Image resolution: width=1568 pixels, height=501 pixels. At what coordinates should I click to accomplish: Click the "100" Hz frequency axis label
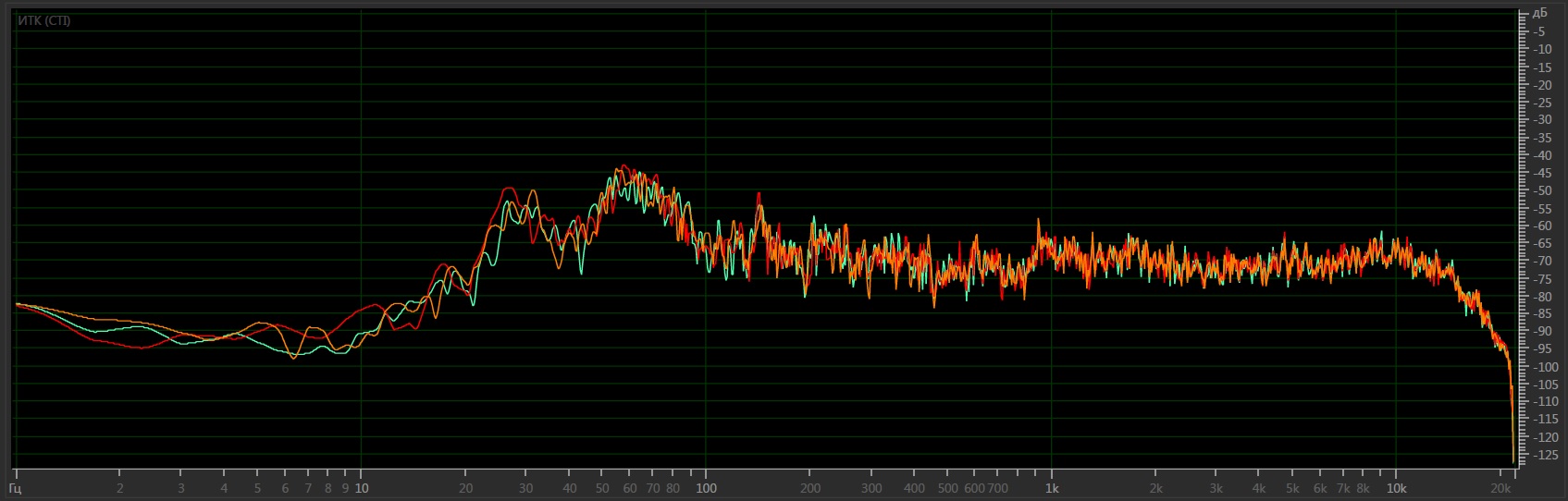coord(707,488)
